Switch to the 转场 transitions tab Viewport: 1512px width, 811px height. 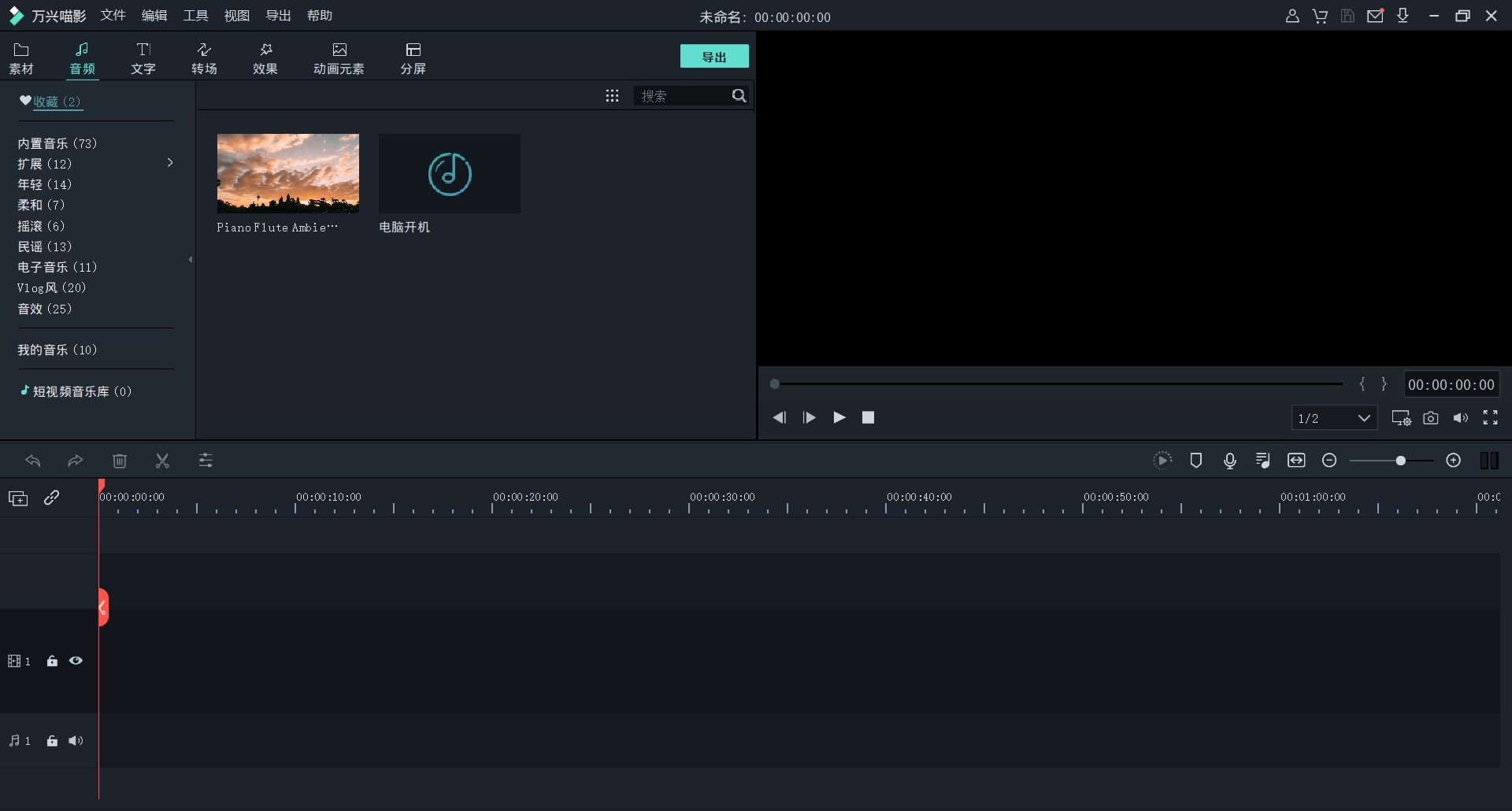coord(204,59)
